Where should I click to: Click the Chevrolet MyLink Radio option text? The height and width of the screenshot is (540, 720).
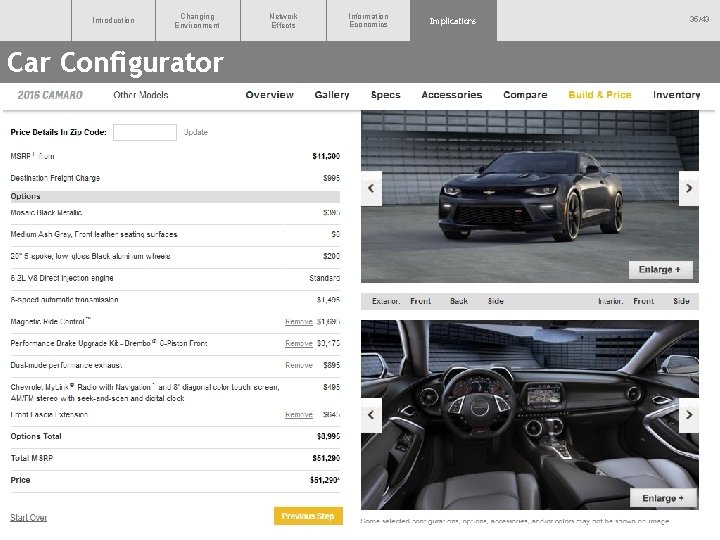pyautogui.click(x=145, y=393)
